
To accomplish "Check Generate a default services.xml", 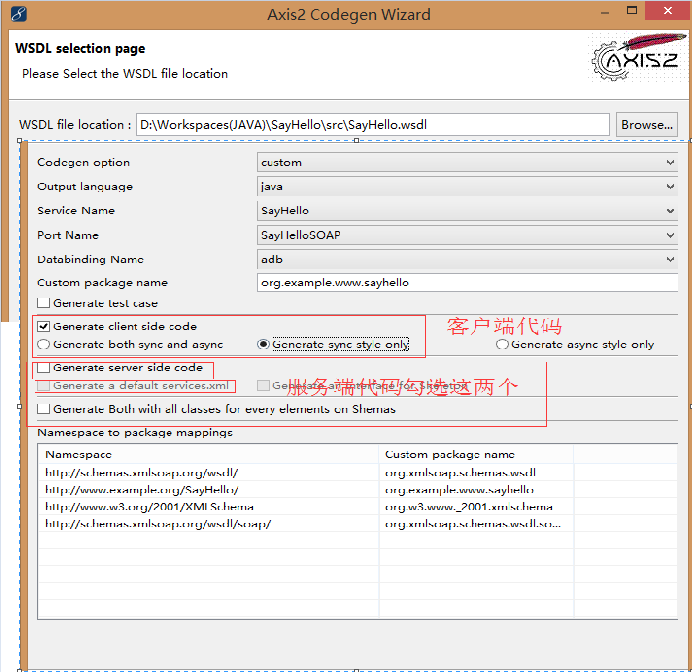I will 43,386.
